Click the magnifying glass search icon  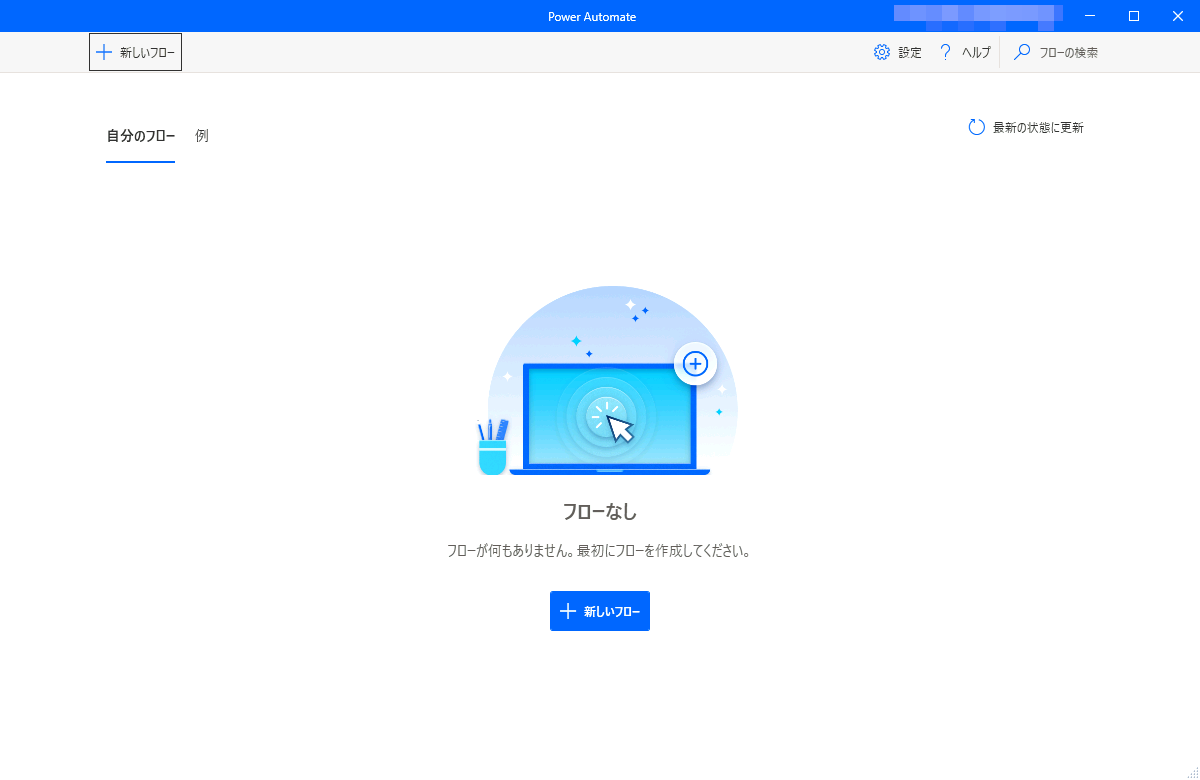click(1022, 53)
